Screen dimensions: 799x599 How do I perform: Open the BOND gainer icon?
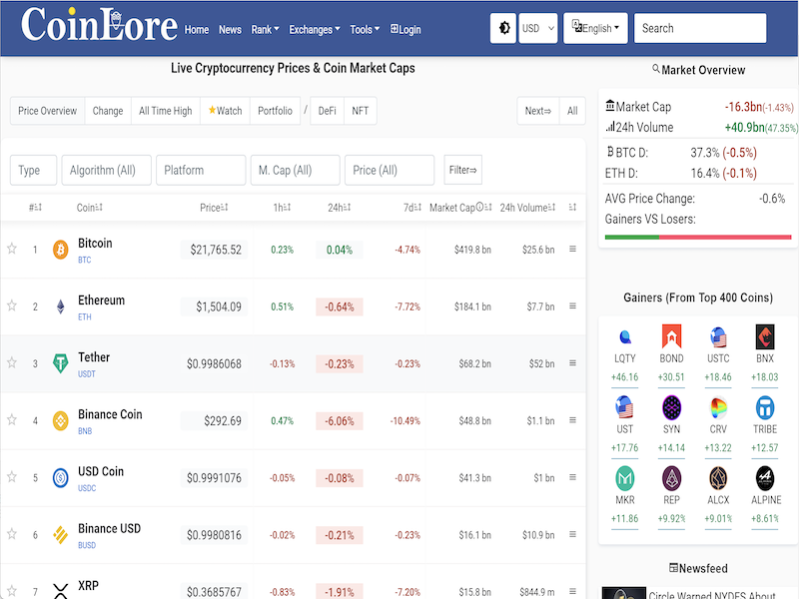point(672,337)
